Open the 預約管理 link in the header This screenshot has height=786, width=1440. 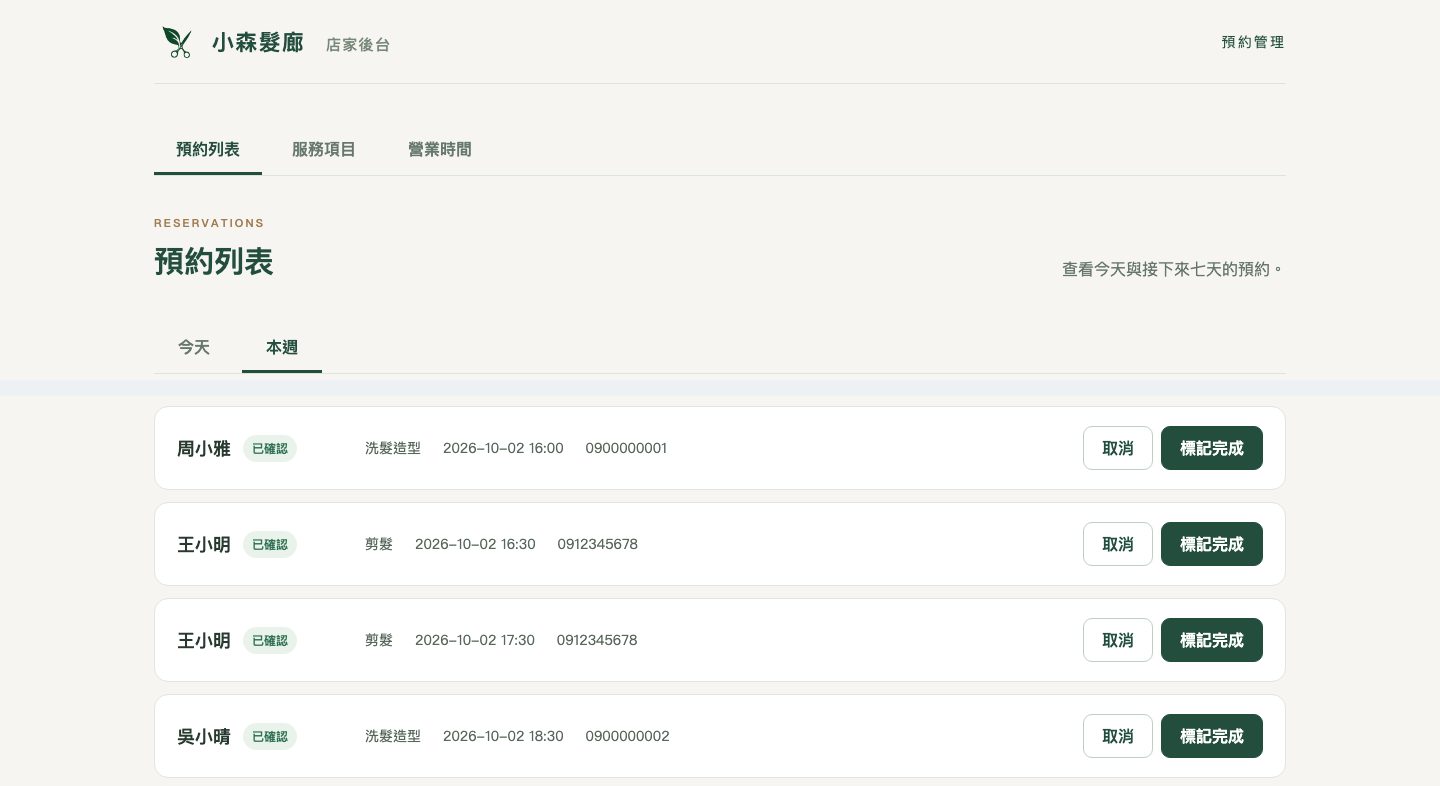pos(1253,42)
